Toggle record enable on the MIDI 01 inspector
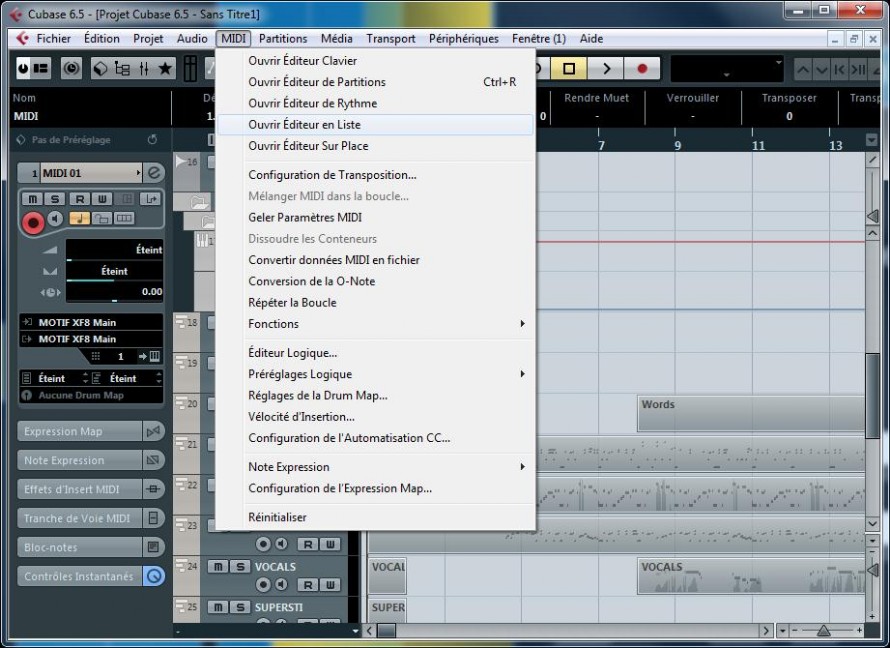 point(33,222)
